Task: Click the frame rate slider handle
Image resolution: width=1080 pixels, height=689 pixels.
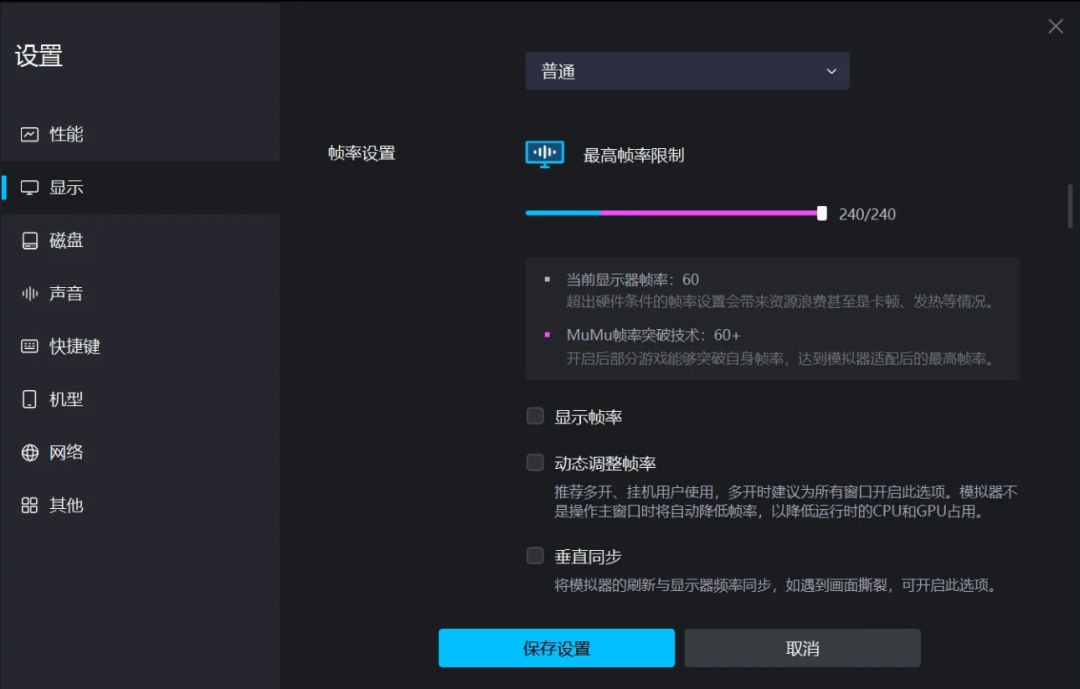Action: point(822,214)
